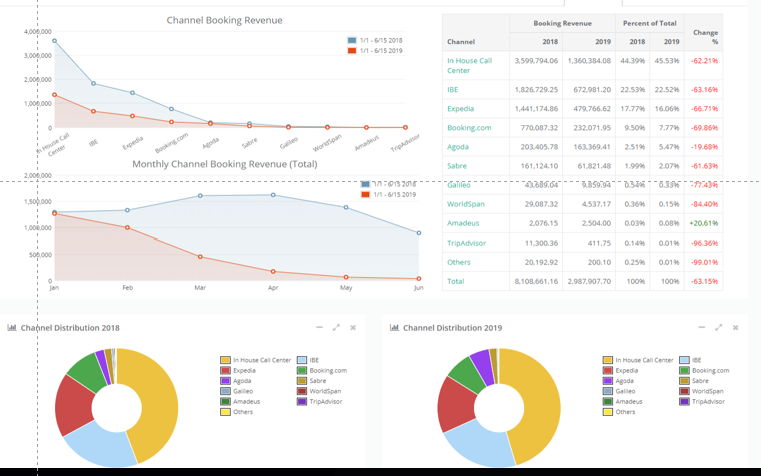Toggle 2018 series in Channel Booking Revenue legend
This screenshot has height=476, width=761.
click(x=379, y=40)
